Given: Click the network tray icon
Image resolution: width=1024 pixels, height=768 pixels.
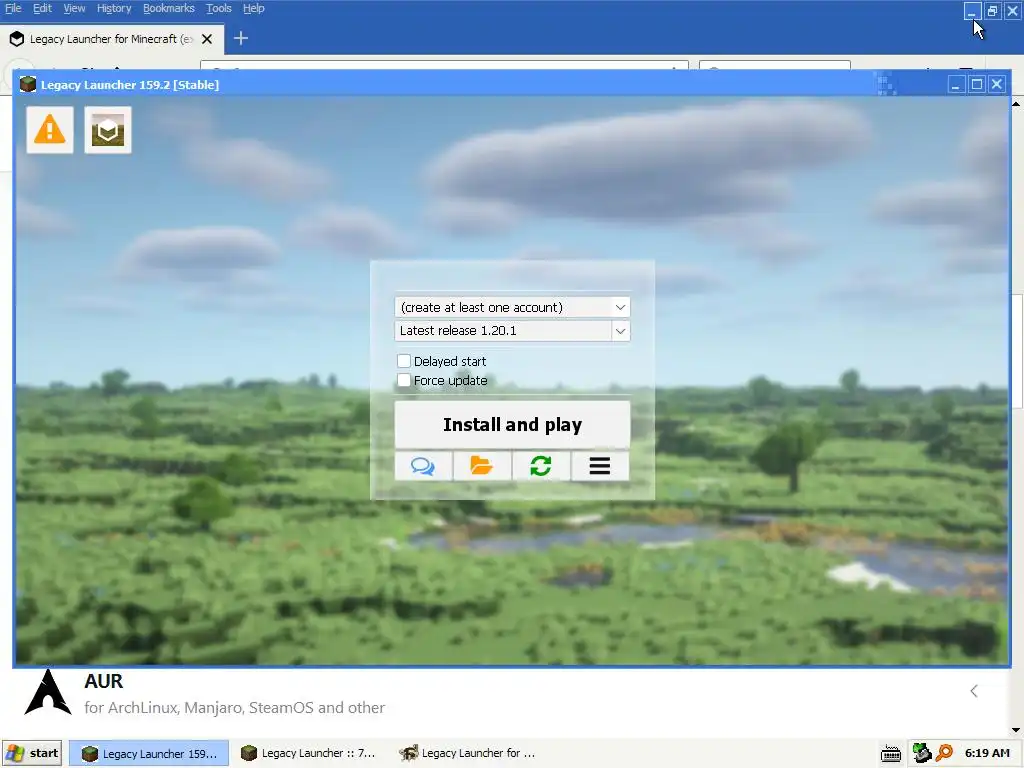Looking at the screenshot, I should 921,753.
